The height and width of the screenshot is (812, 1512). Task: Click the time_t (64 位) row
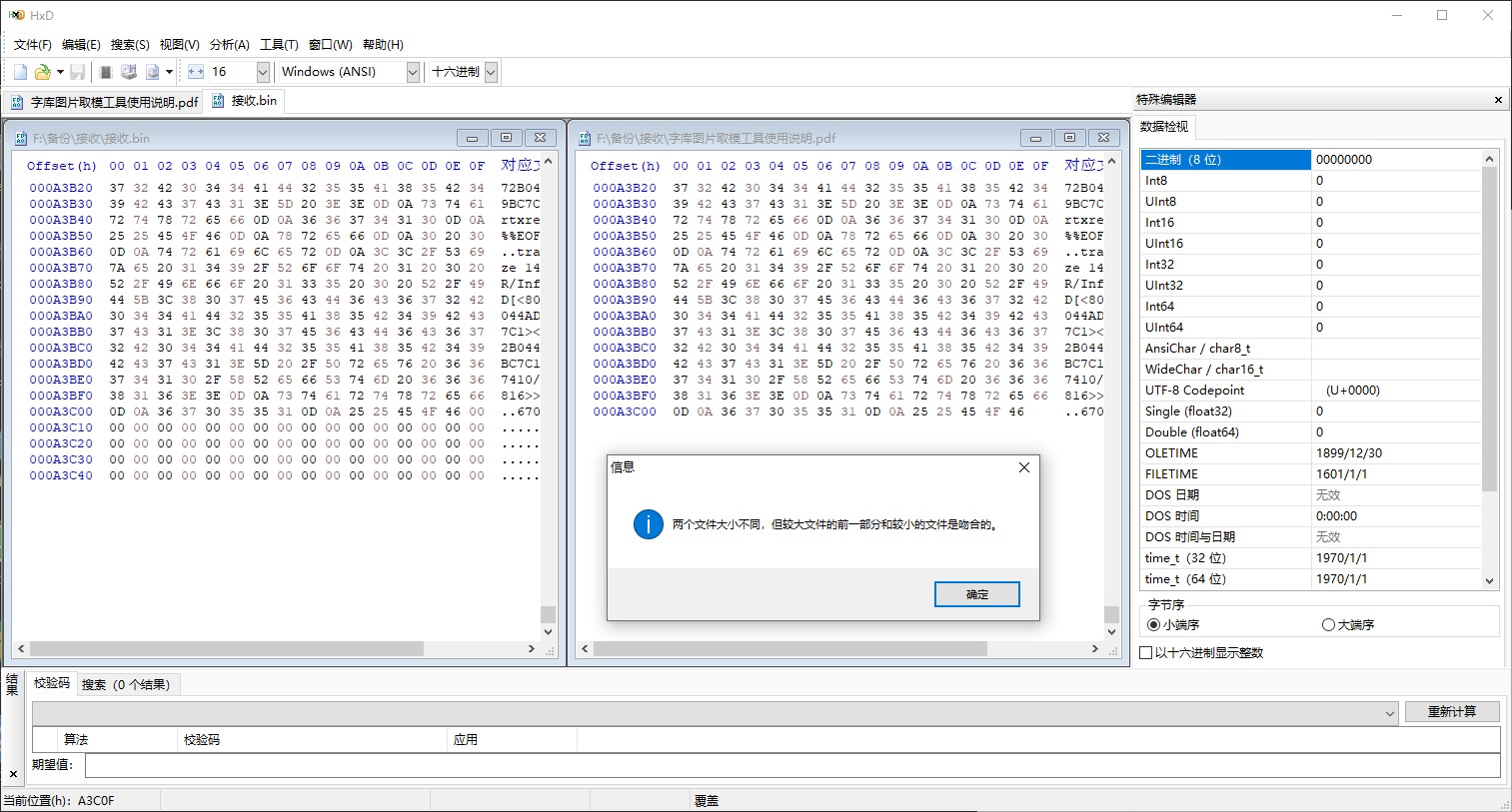tap(1311, 579)
